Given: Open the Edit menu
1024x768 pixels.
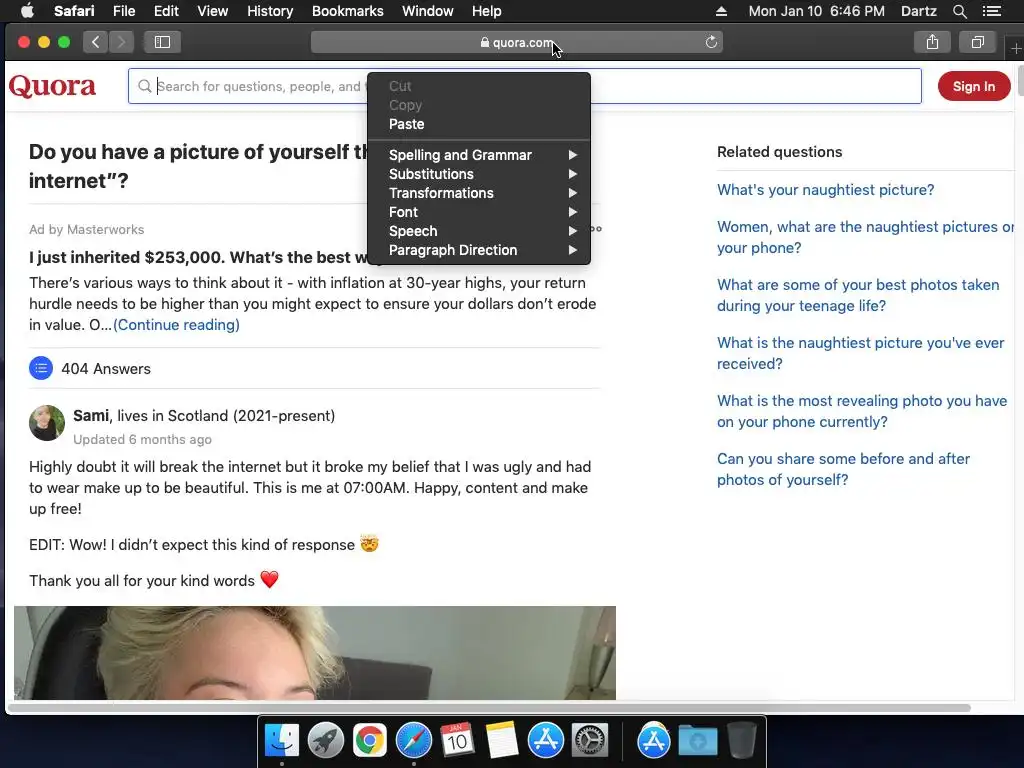Looking at the screenshot, I should [x=166, y=11].
